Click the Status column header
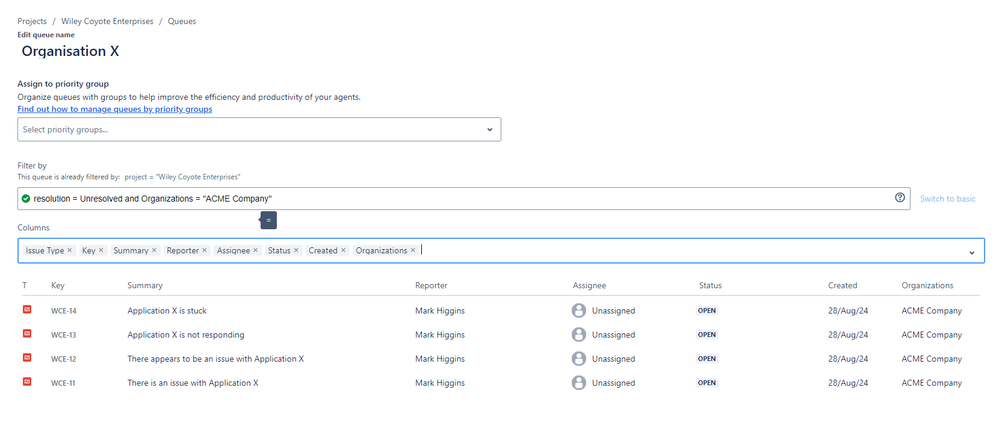The height and width of the screenshot is (423, 999). pyautogui.click(x=710, y=285)
